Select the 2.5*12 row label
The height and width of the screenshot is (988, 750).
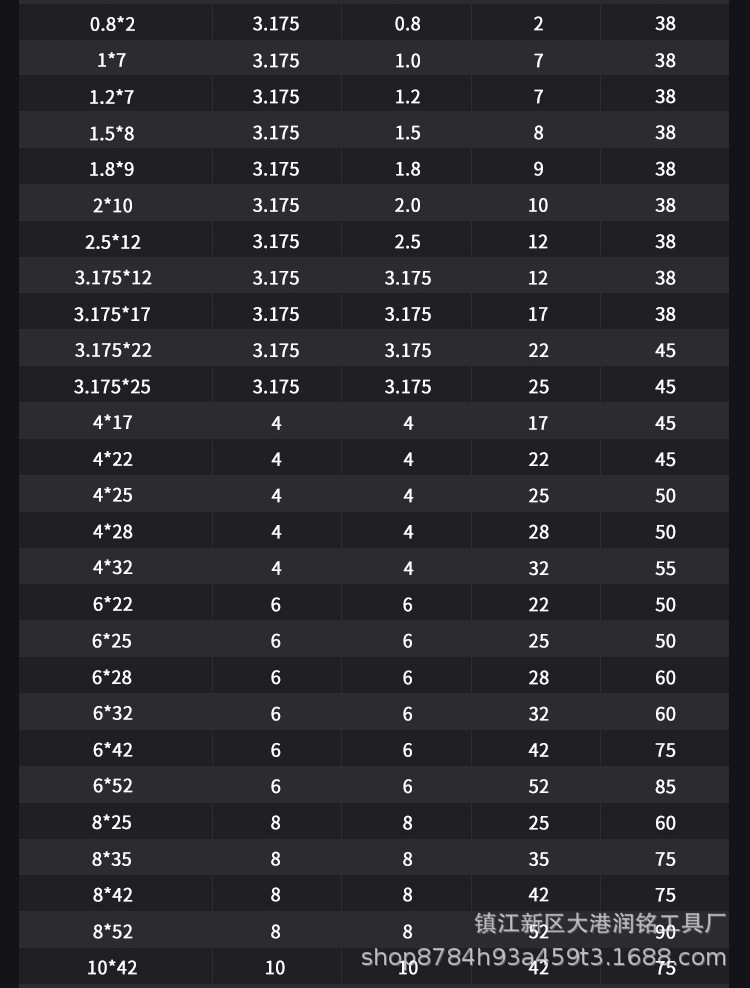coord(112,242)
